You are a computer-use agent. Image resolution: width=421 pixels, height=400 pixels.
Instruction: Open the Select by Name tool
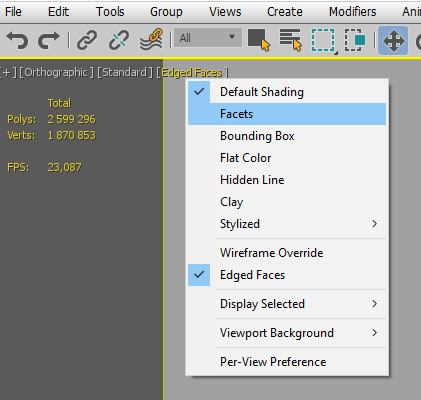click(x=291, y=40)
